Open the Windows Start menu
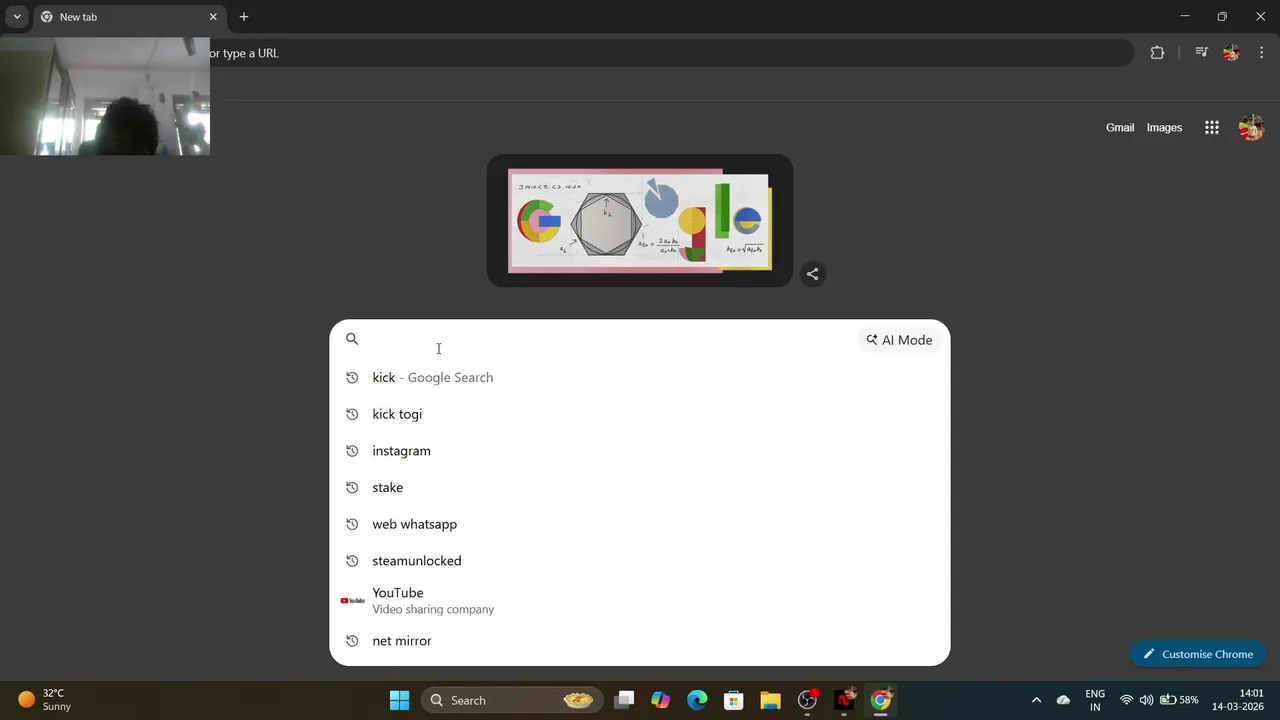 (399, 700)
